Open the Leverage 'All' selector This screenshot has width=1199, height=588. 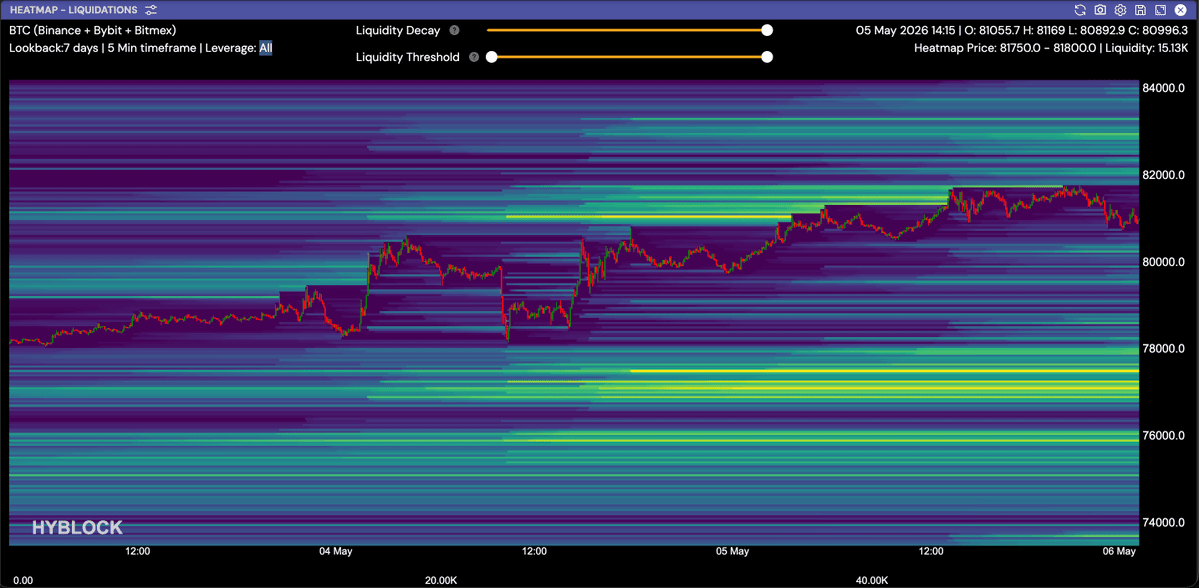click(x=265, y=48)
